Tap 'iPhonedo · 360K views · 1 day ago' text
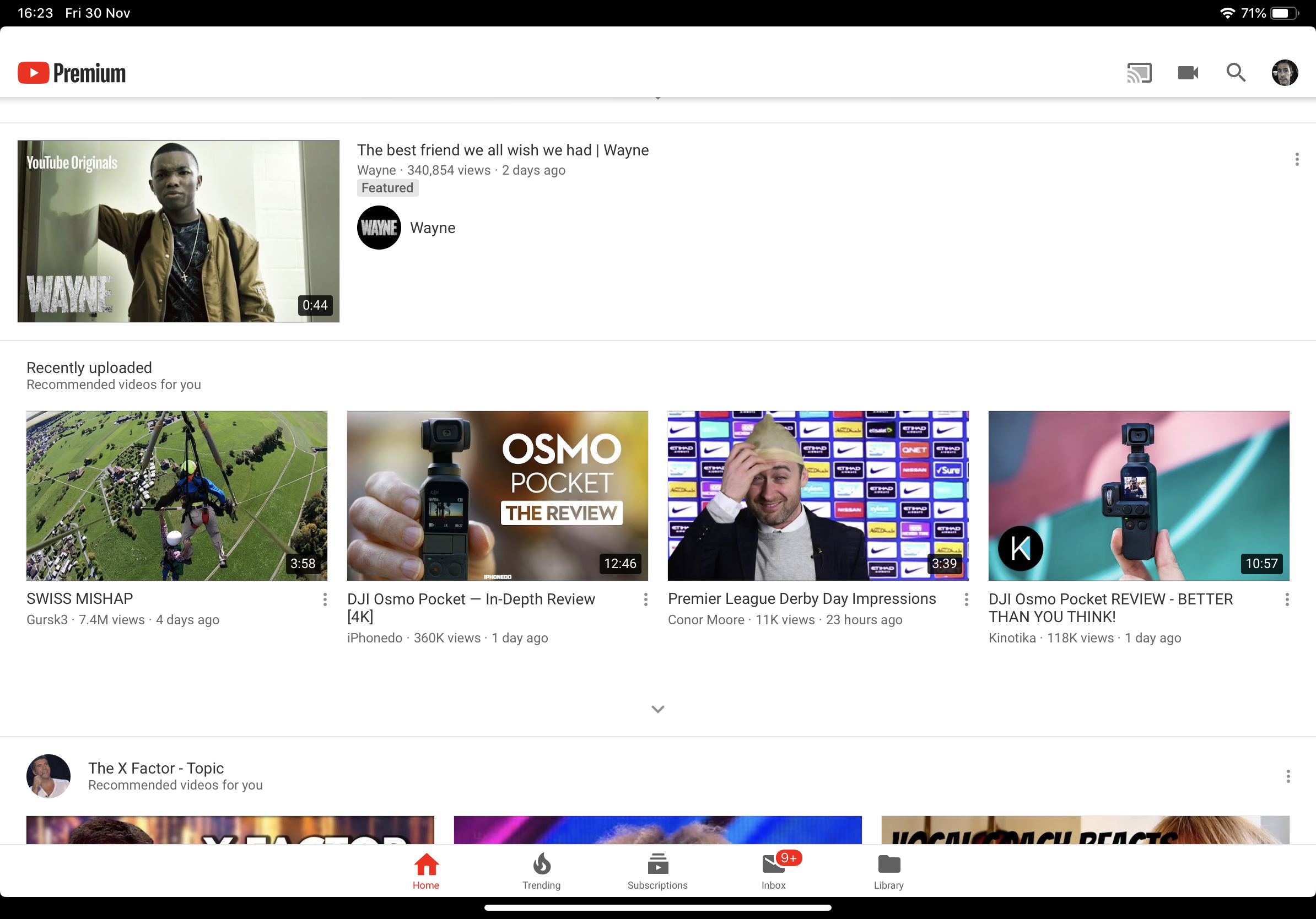The width and height of the screenshot is (1316, 919). [447, 638]
